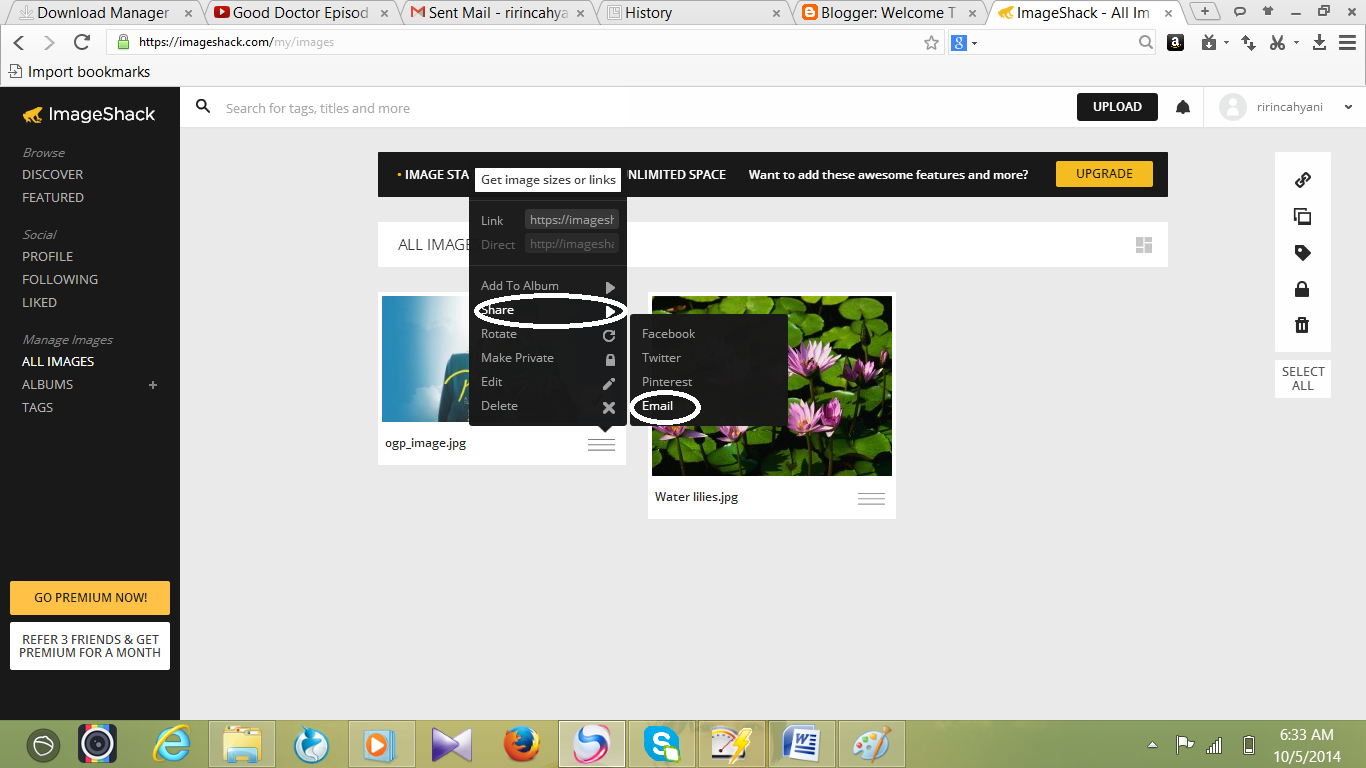Image resolution: width=1366 pixels, height=768 pixels.
Task: Show hidden system tray icons
Action: (x=1152, y=745)
